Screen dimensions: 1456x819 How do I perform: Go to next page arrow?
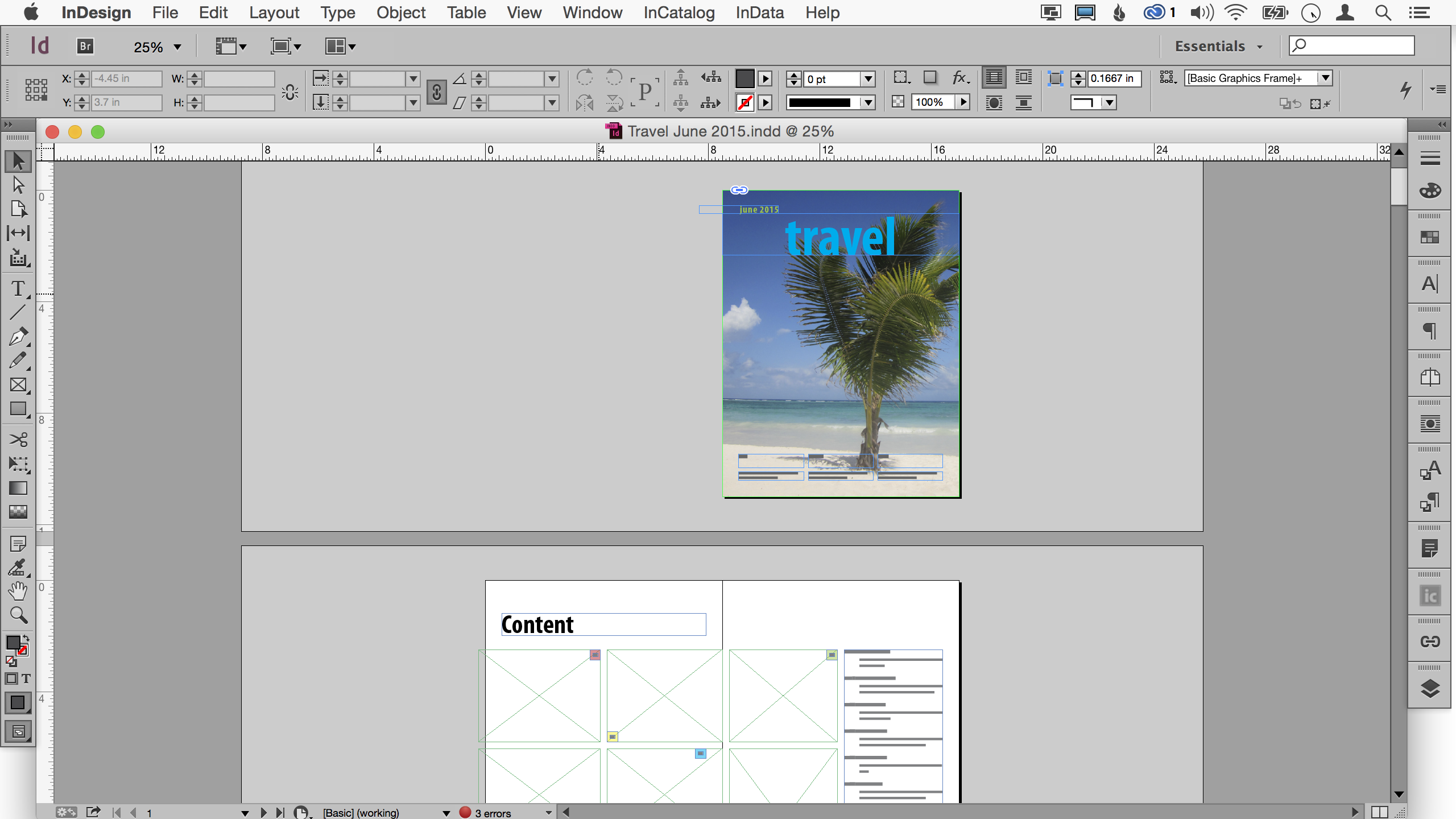[263, 813]
